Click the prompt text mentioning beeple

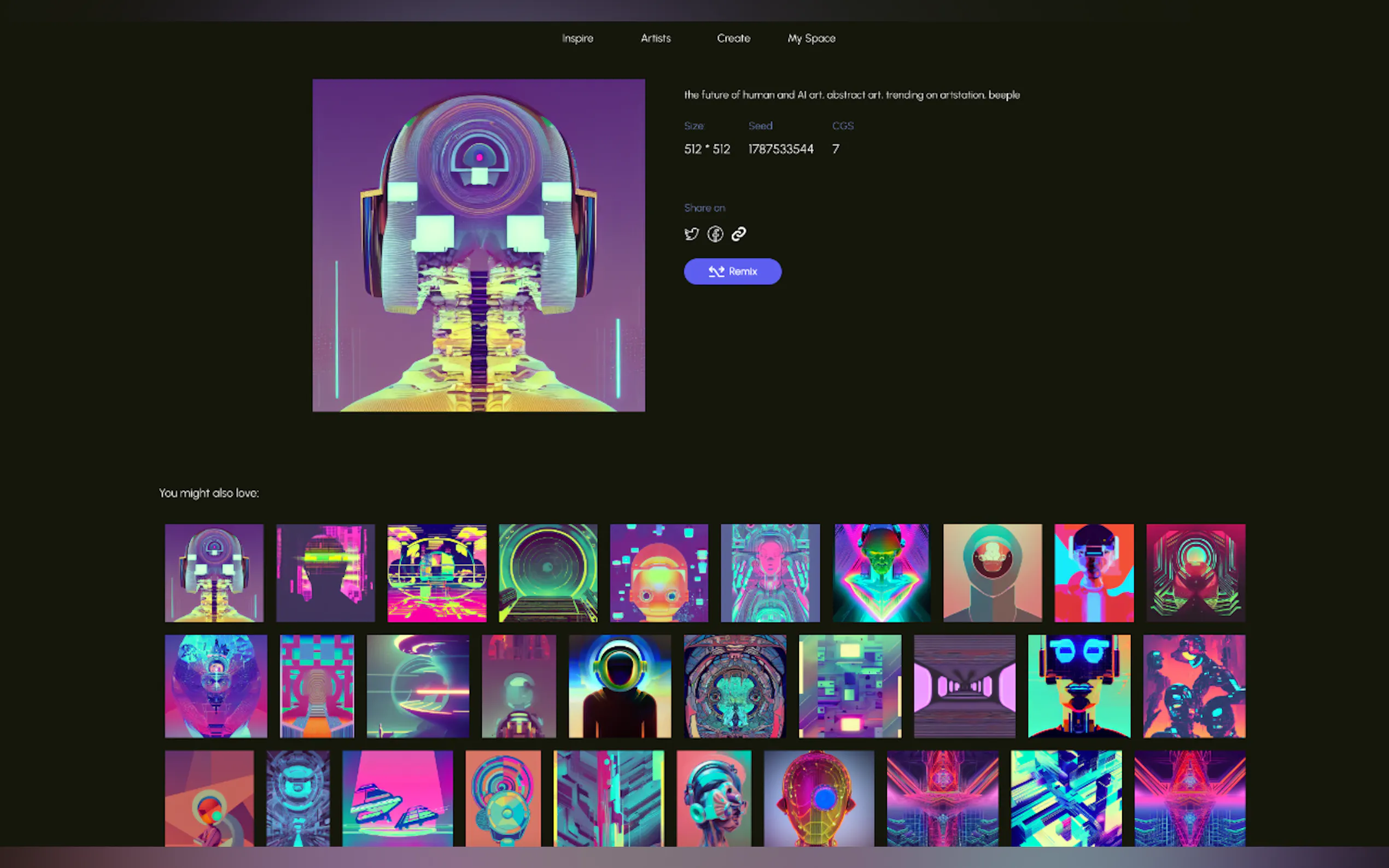[851, 95]
